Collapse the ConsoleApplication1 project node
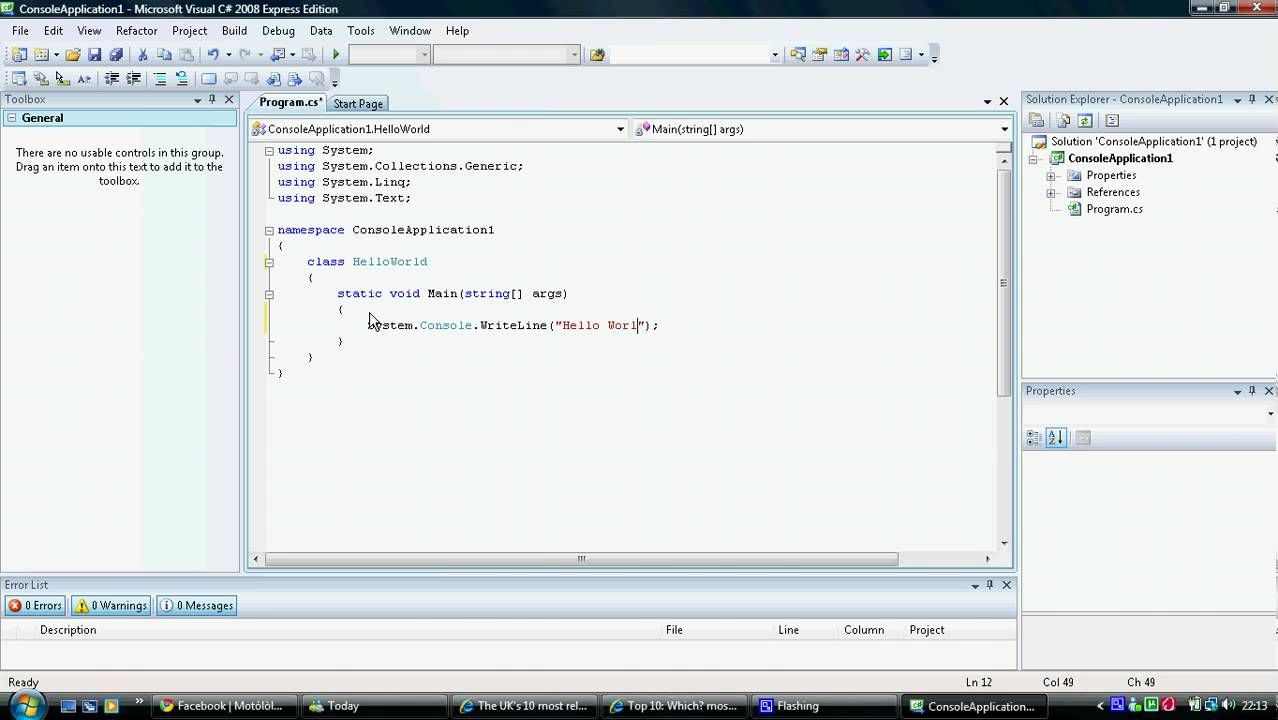 pyautogui.click(x=1034, y=158)
